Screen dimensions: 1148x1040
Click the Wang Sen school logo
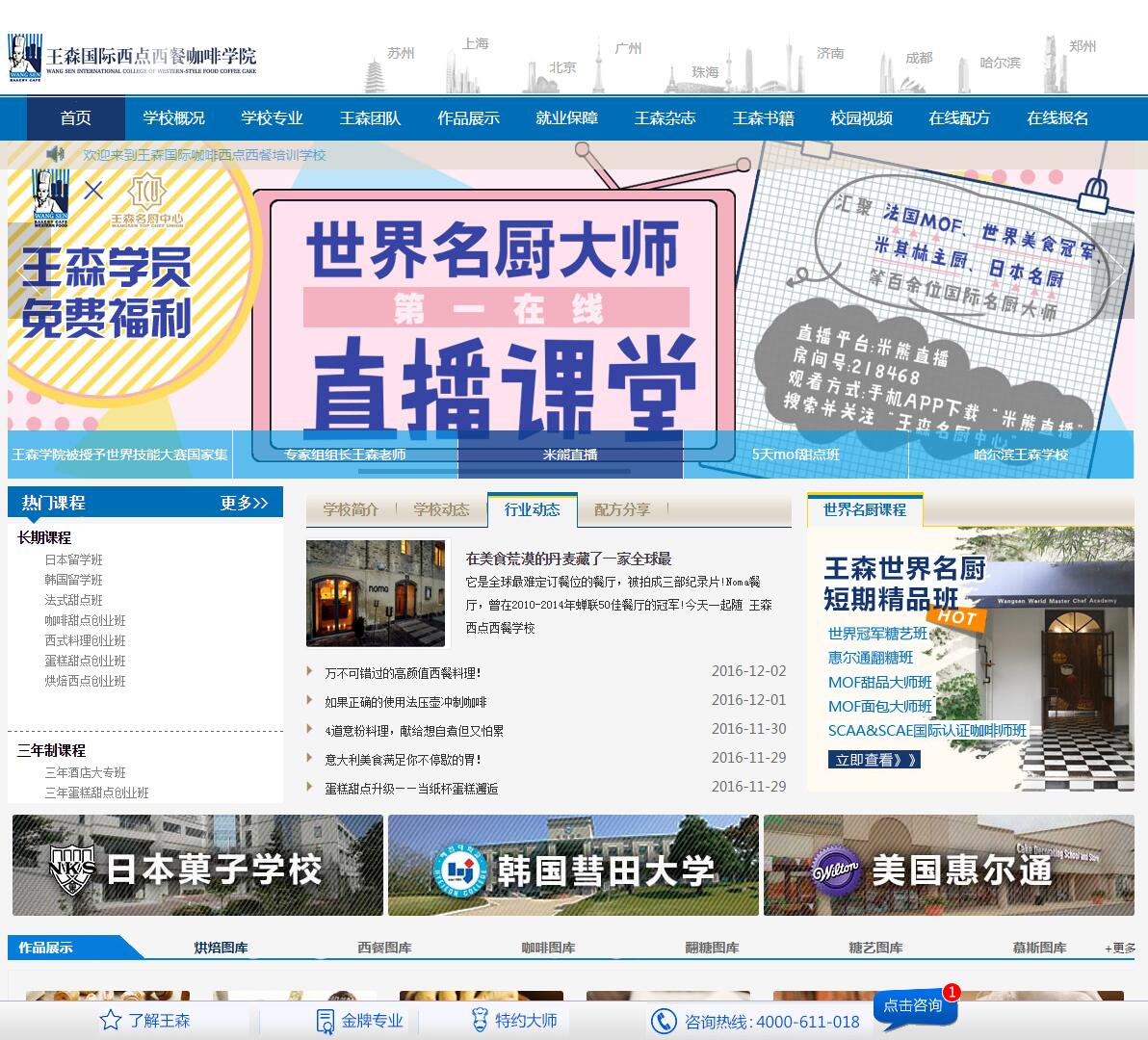point(133,58)
